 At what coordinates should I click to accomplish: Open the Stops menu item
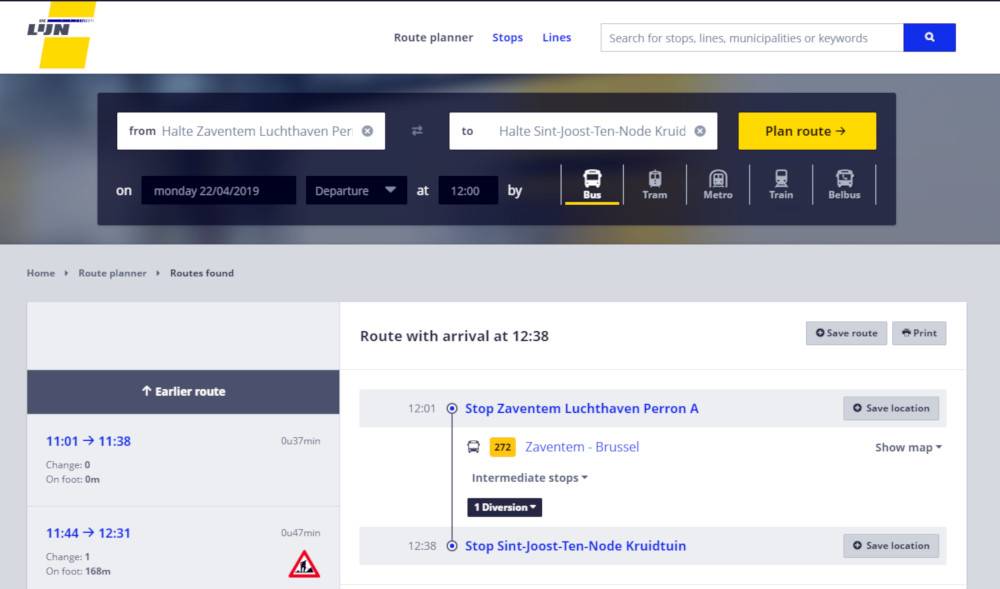point(507,38)
